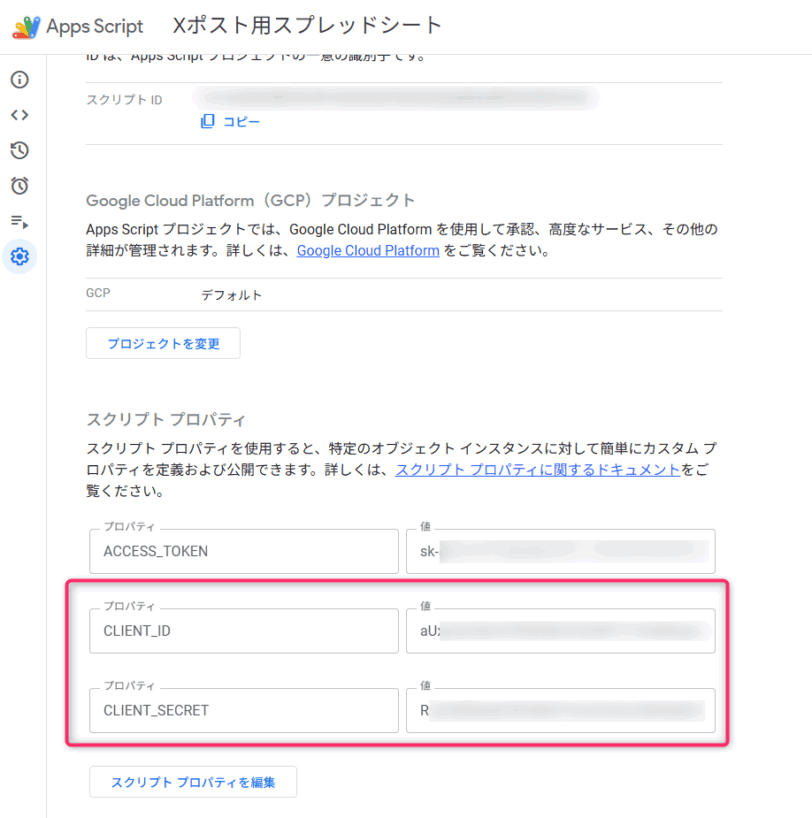
Task: Click the コピー link for script ID
Action: pyautogui.click(x=241, y=122)
